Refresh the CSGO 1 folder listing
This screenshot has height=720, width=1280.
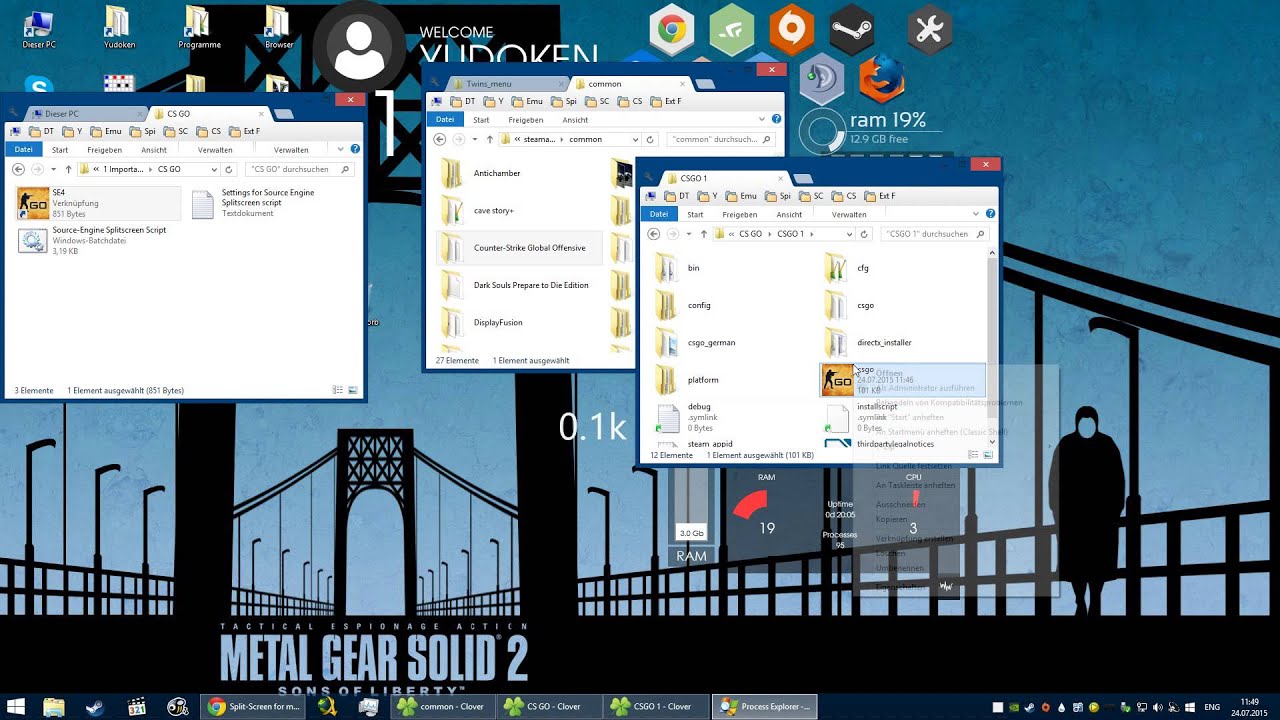pyautogui.click(x=863, y=234)
